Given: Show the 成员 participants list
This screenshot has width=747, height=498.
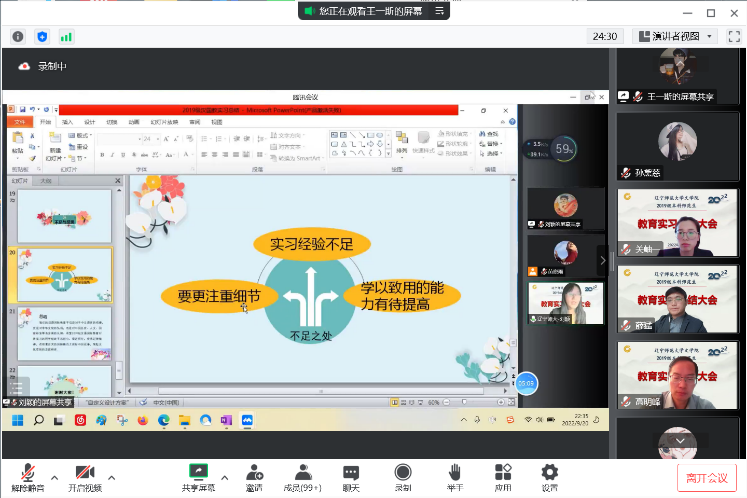Looking at the screenshot, I should point(302,476).
